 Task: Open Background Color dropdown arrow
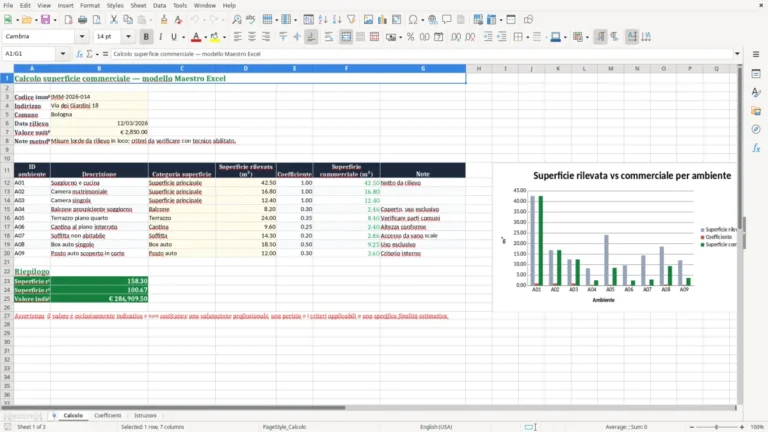coord(224,37)
